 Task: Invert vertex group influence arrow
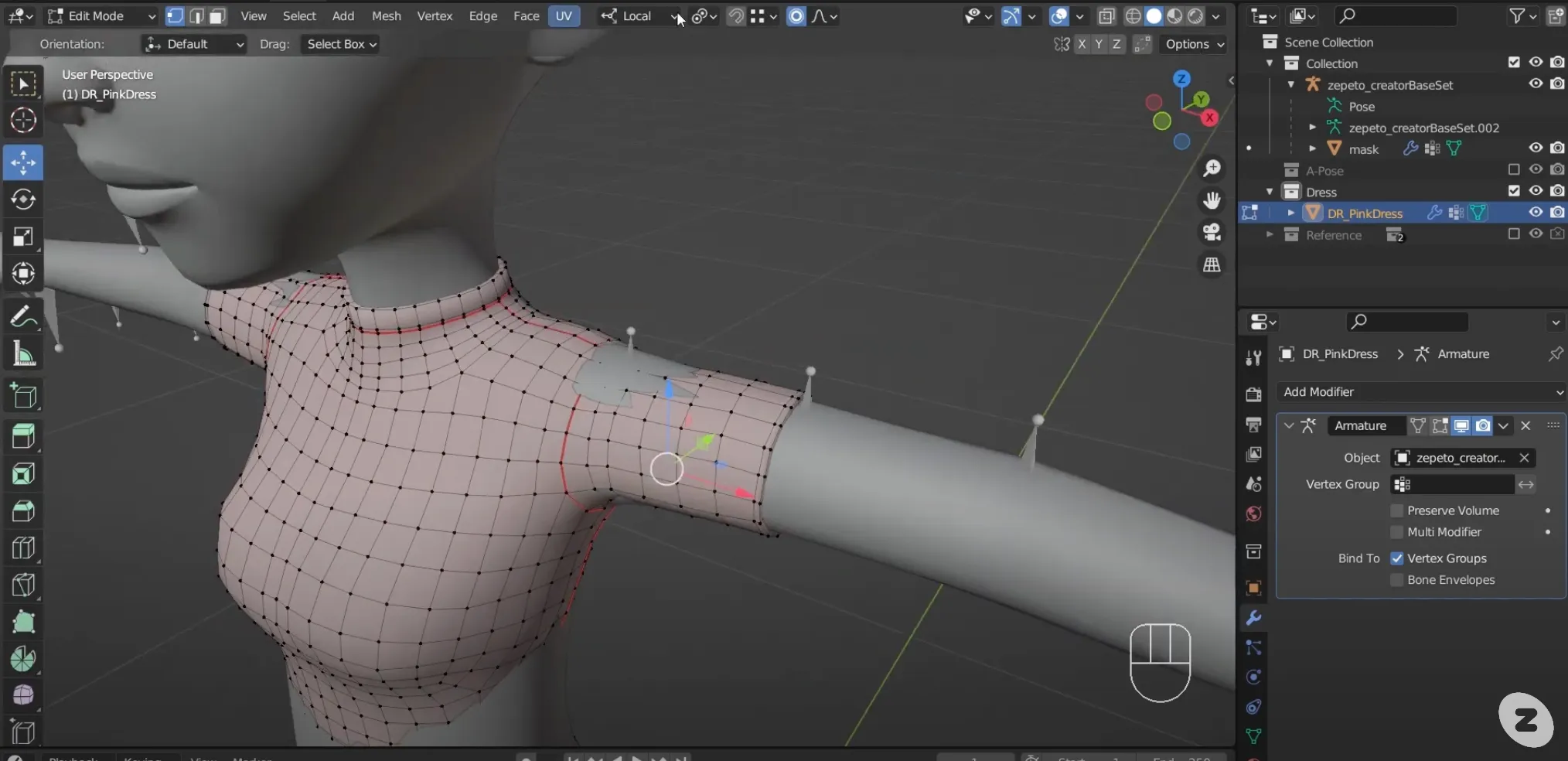click(1525, 485)
